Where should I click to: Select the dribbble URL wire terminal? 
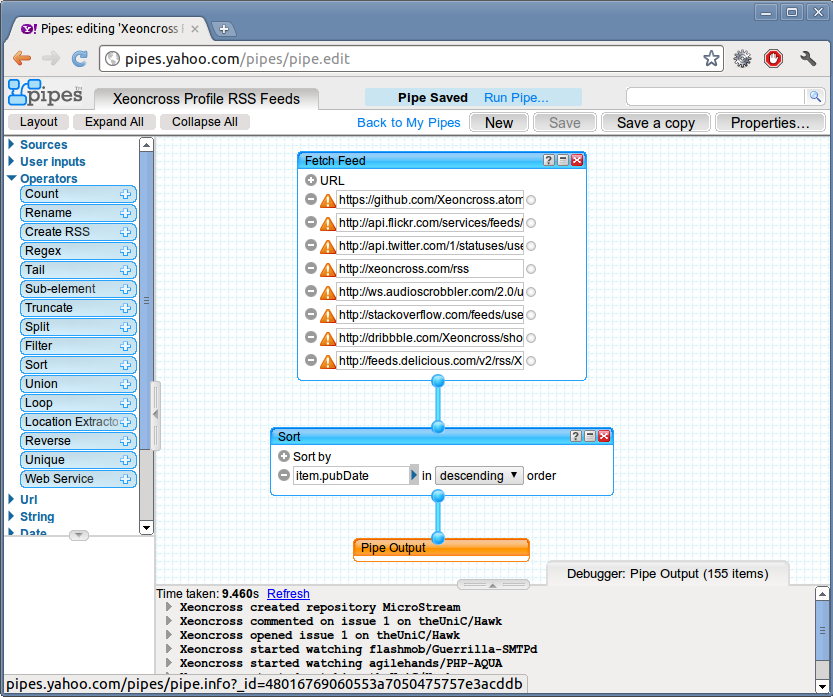click(531, 338)
